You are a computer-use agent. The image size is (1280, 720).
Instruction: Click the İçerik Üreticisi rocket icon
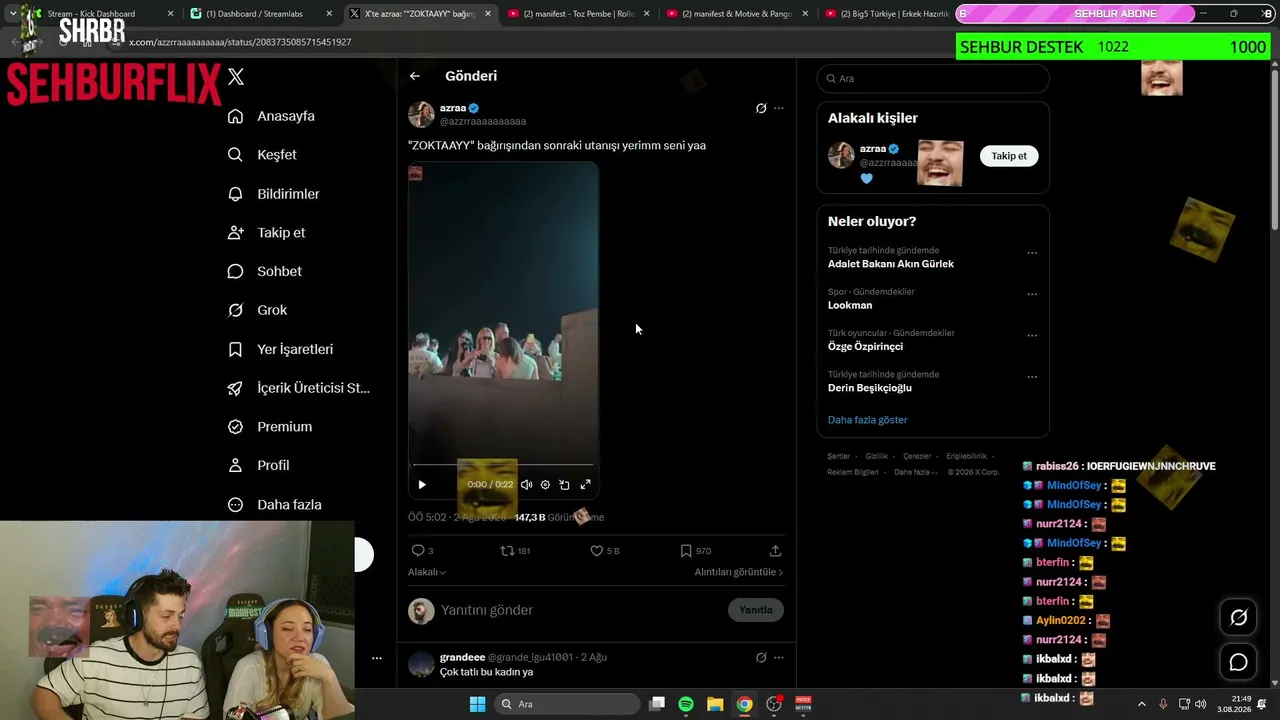(x=235, y=388)
